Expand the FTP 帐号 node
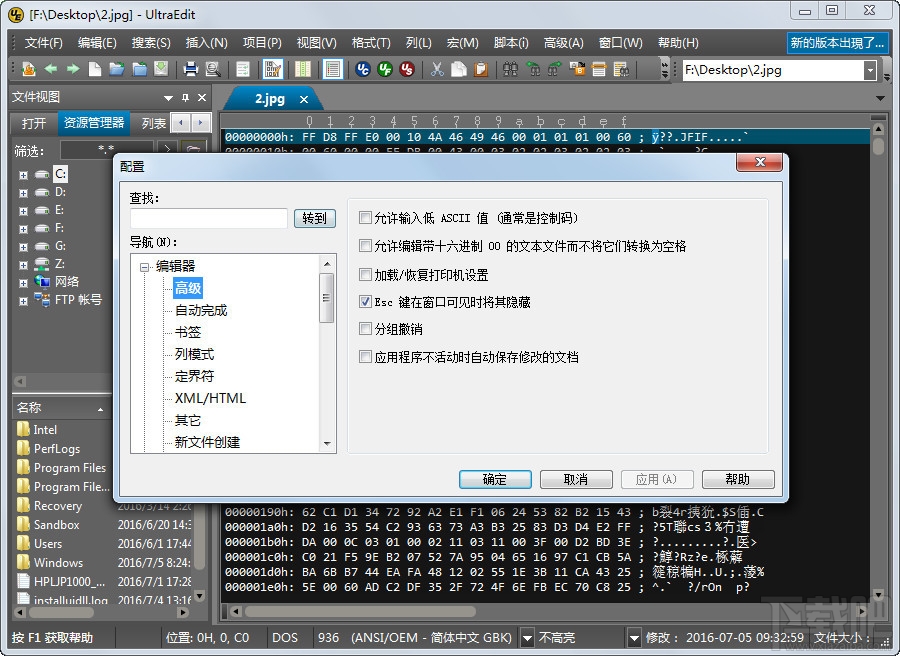900x656 pixels. click(23, 301)
